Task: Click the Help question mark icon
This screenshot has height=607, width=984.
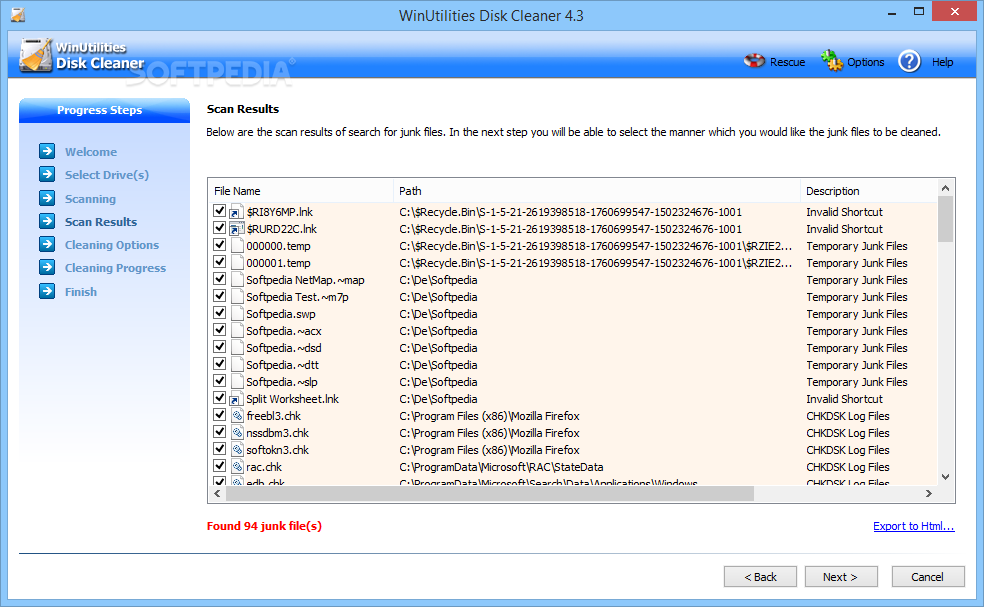Action: (x=909, y=61)
